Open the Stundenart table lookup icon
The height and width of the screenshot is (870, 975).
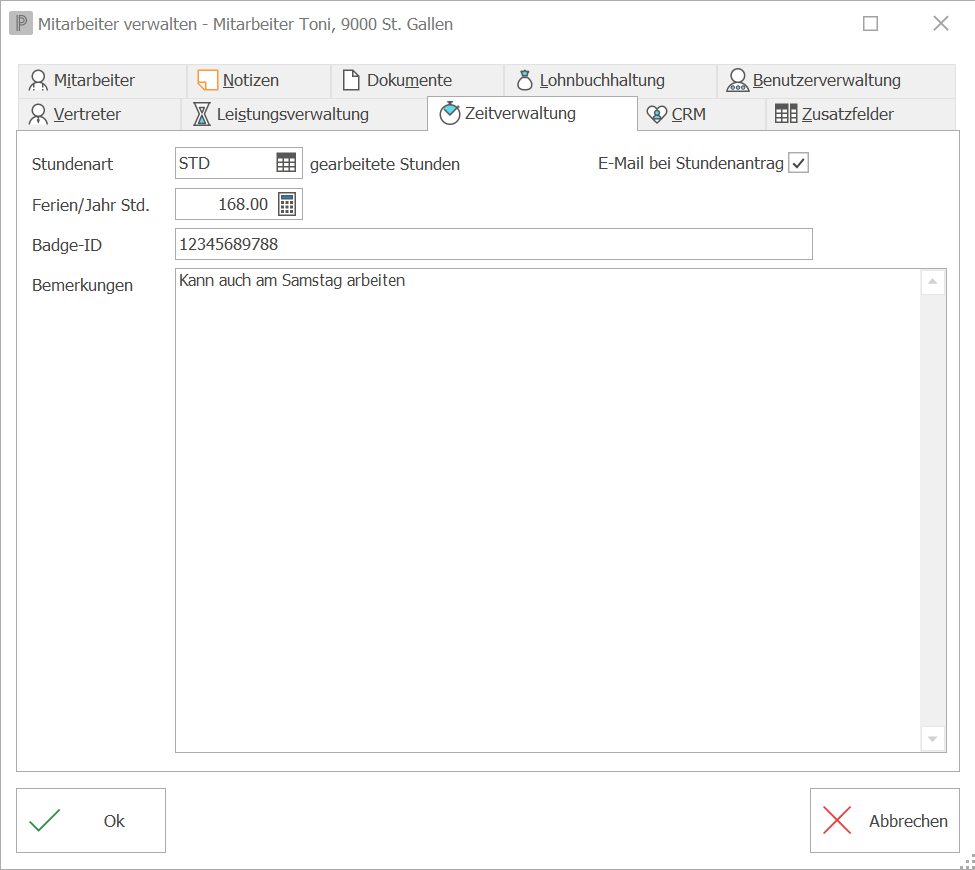[286, 163]
